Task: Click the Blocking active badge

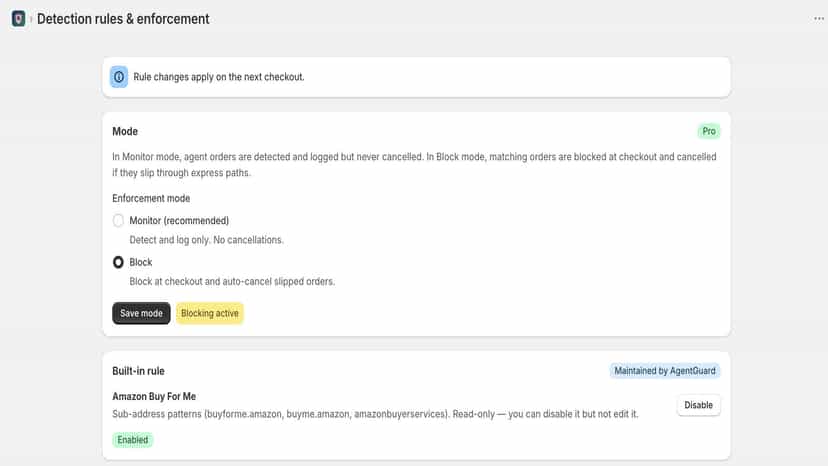Action: point(210,313)
